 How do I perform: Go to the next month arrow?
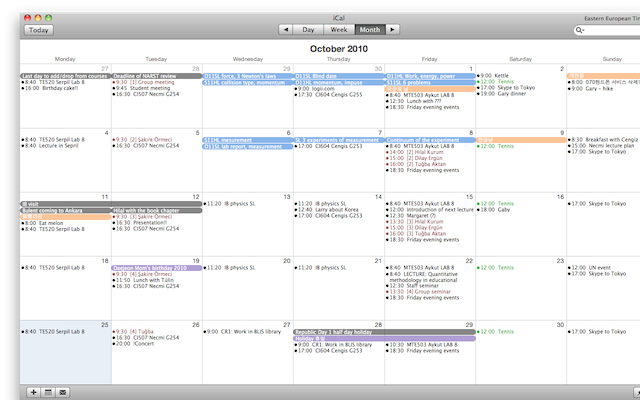tap(393, 30)
